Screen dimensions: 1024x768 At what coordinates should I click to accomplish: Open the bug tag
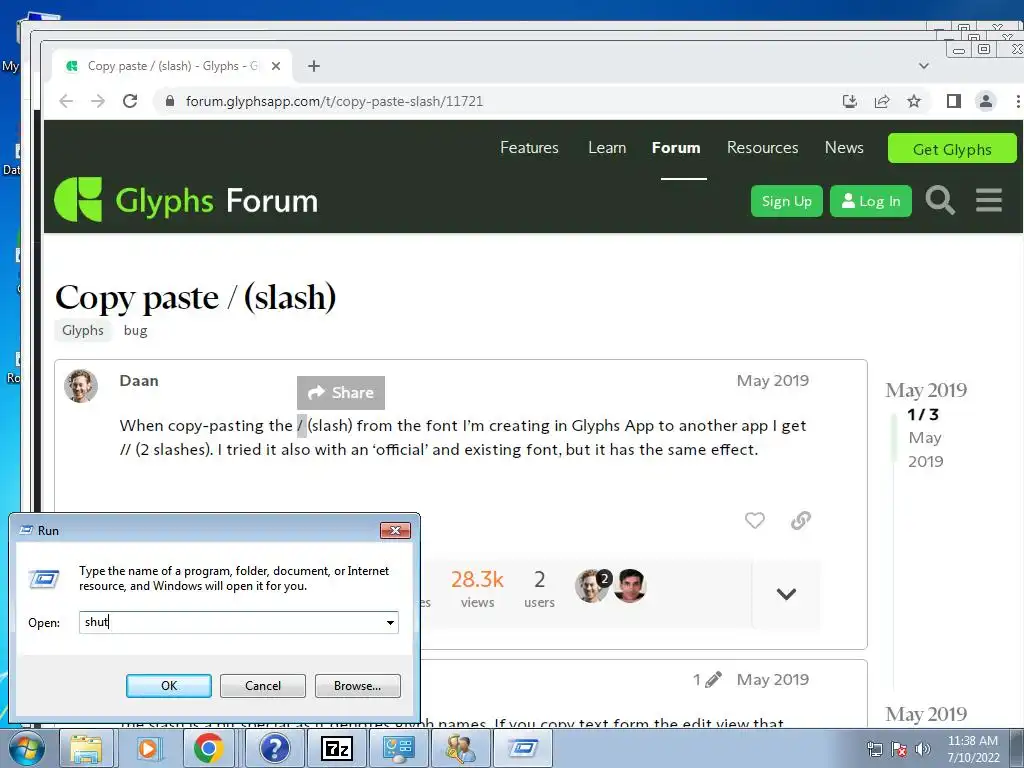pos(135,330)
